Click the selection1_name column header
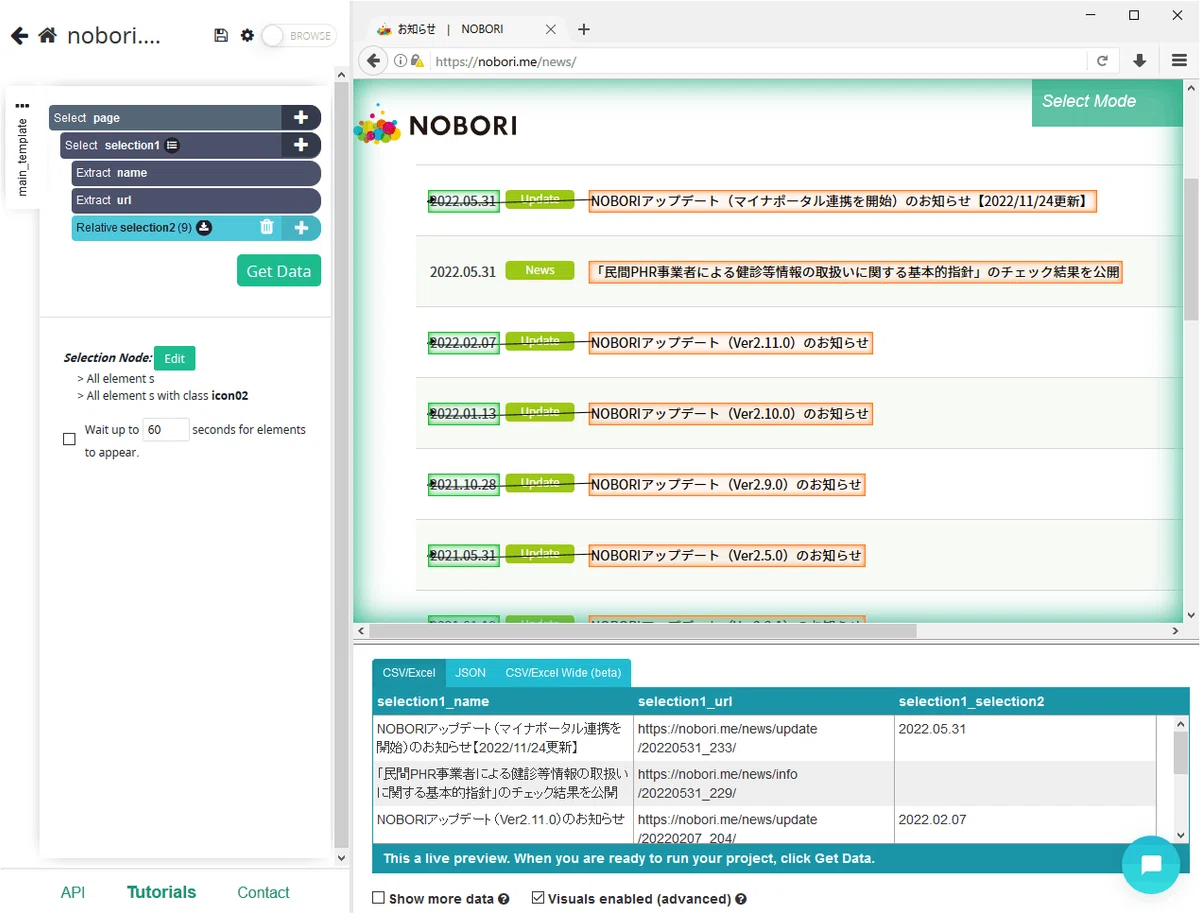The height and width of the screenshot is (914, 1200). (x=503, y=702)
